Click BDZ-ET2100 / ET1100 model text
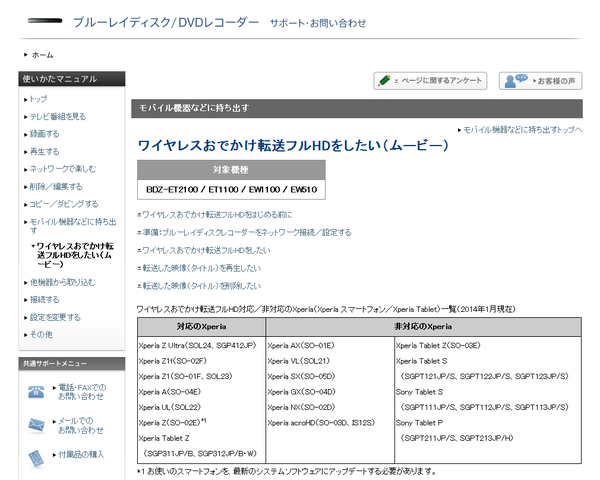Image resolution: width=600 pixels, height=480 pixels. pyautogui.click(x=192, y=189)
